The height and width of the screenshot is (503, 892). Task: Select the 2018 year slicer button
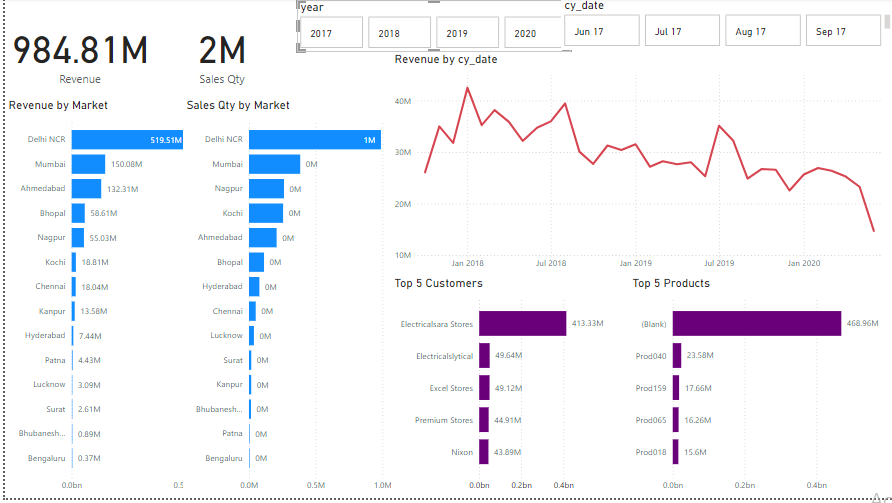click(x=398, y=33)
